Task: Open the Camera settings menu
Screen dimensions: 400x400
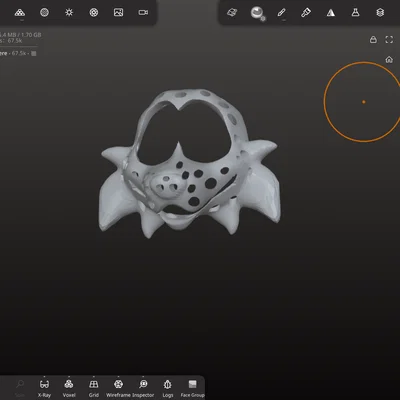Action: coord(143,13)
